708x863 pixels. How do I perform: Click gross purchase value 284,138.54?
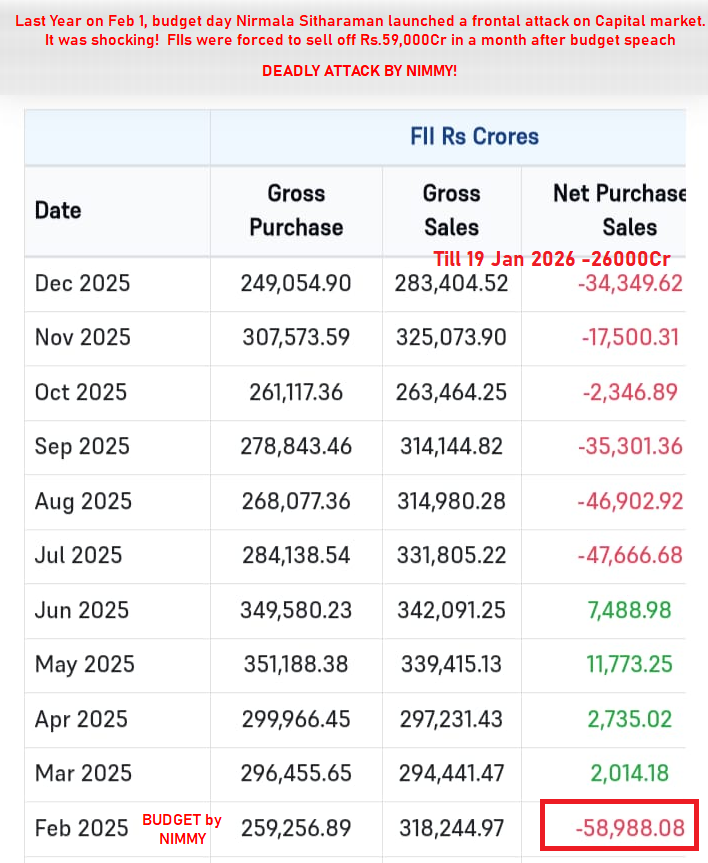click(296, 555)
